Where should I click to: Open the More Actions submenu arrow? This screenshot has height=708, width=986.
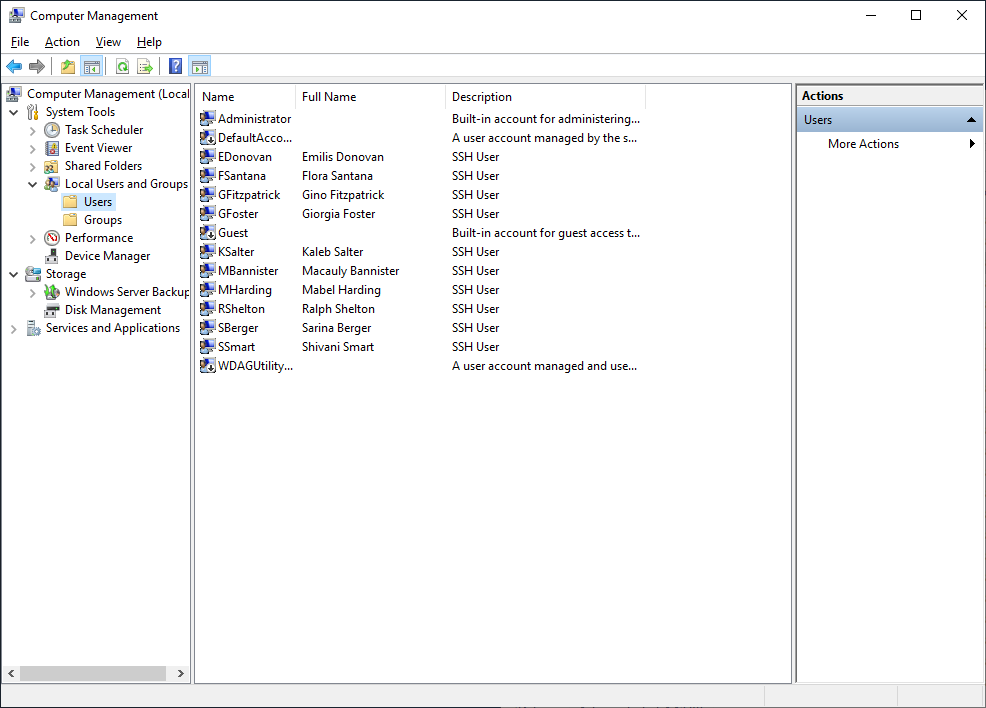[972, 143]
